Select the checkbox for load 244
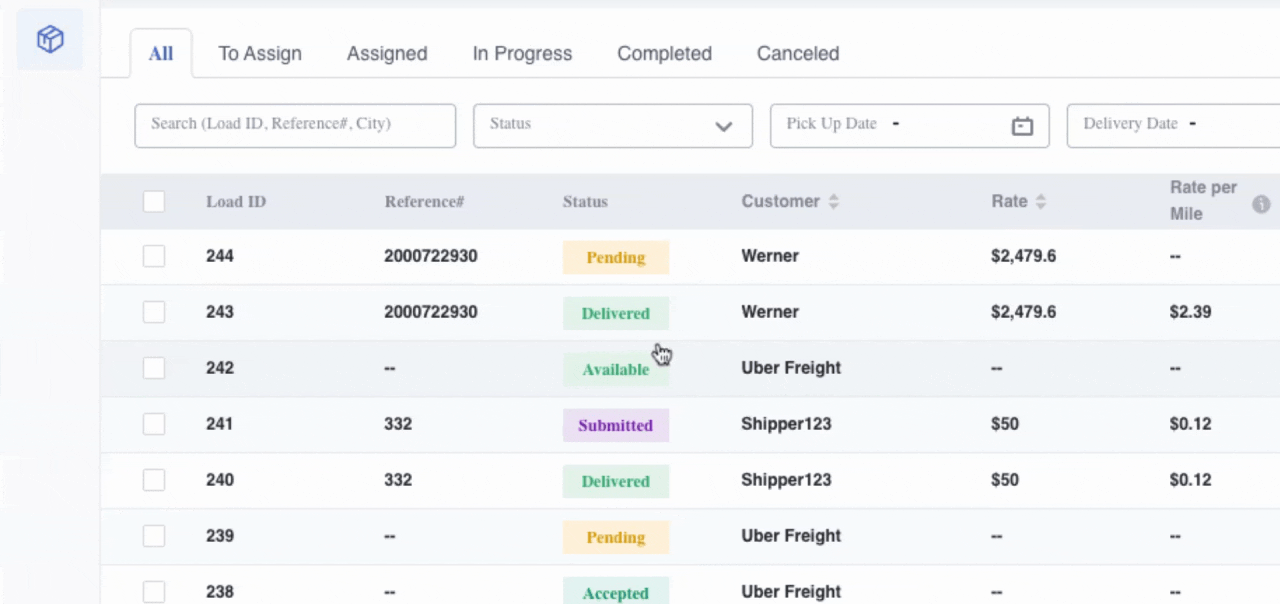This screenshot has width=1280, height=604. [154, 257]
